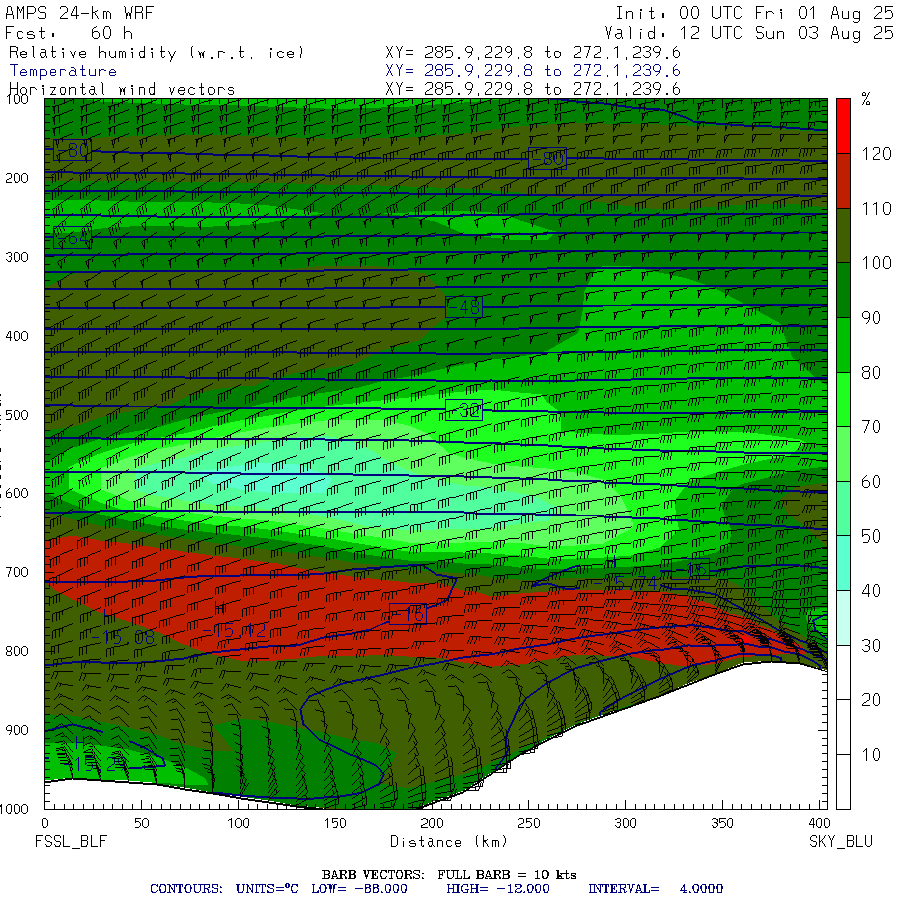
Task: Click the 'Fcst: 60 h' forecast hour text
Action: point(69,33)
